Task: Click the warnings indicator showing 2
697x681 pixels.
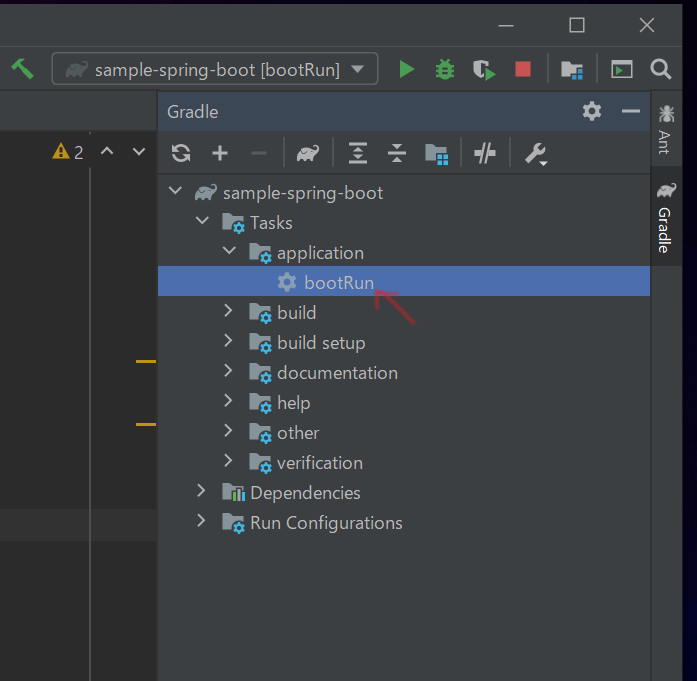Action: click(x=68, y=152)
